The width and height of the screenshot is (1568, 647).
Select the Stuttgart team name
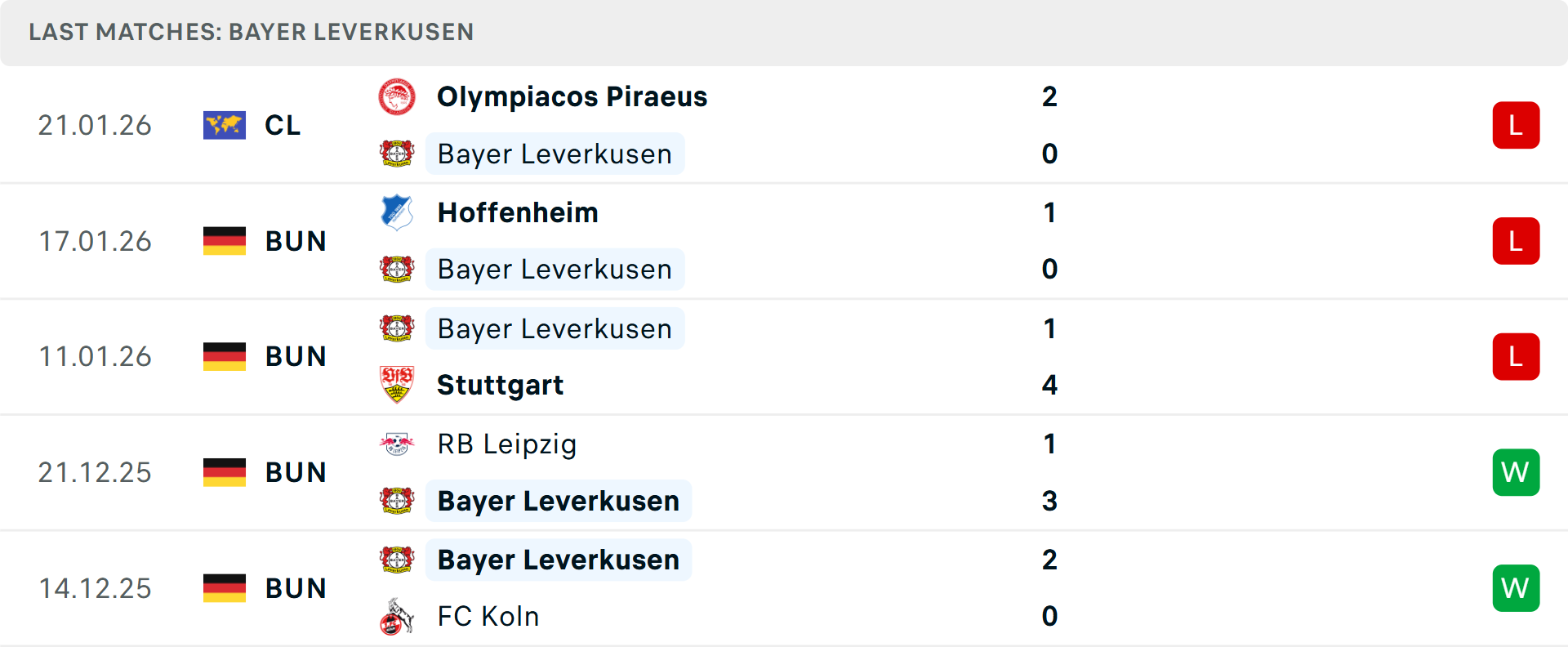coord(500,385)
